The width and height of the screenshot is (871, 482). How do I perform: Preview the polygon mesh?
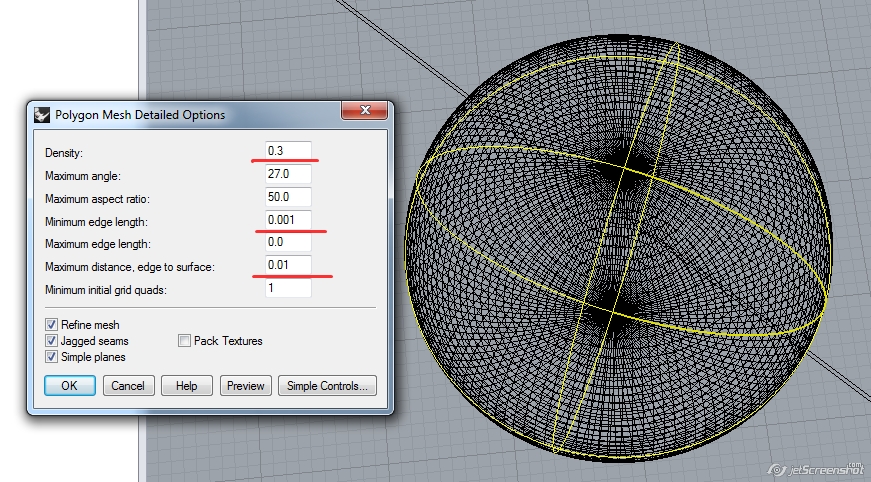(246, 386)
